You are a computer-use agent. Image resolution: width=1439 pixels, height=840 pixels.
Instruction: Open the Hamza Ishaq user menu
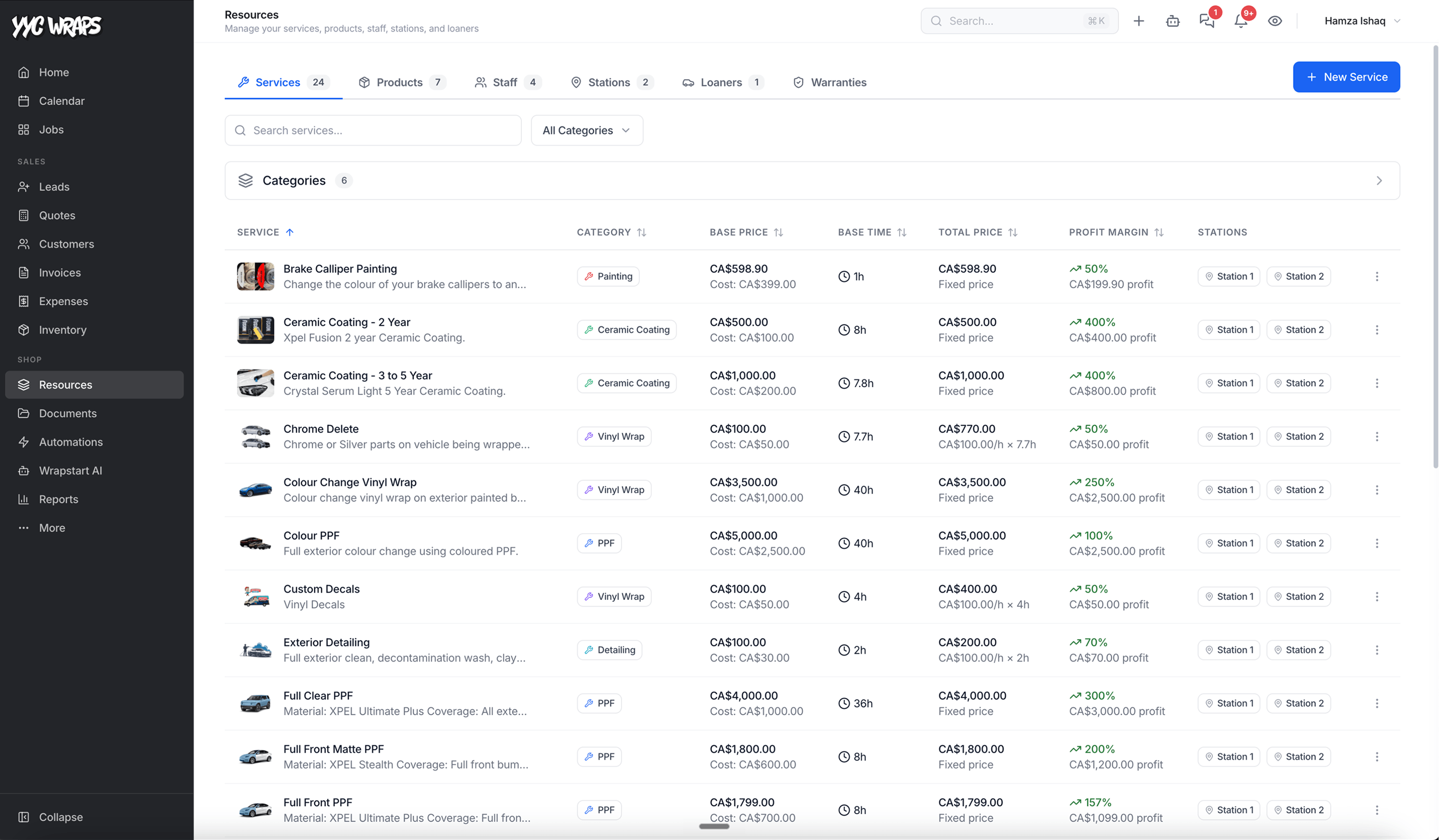(x=1362, y=21)
